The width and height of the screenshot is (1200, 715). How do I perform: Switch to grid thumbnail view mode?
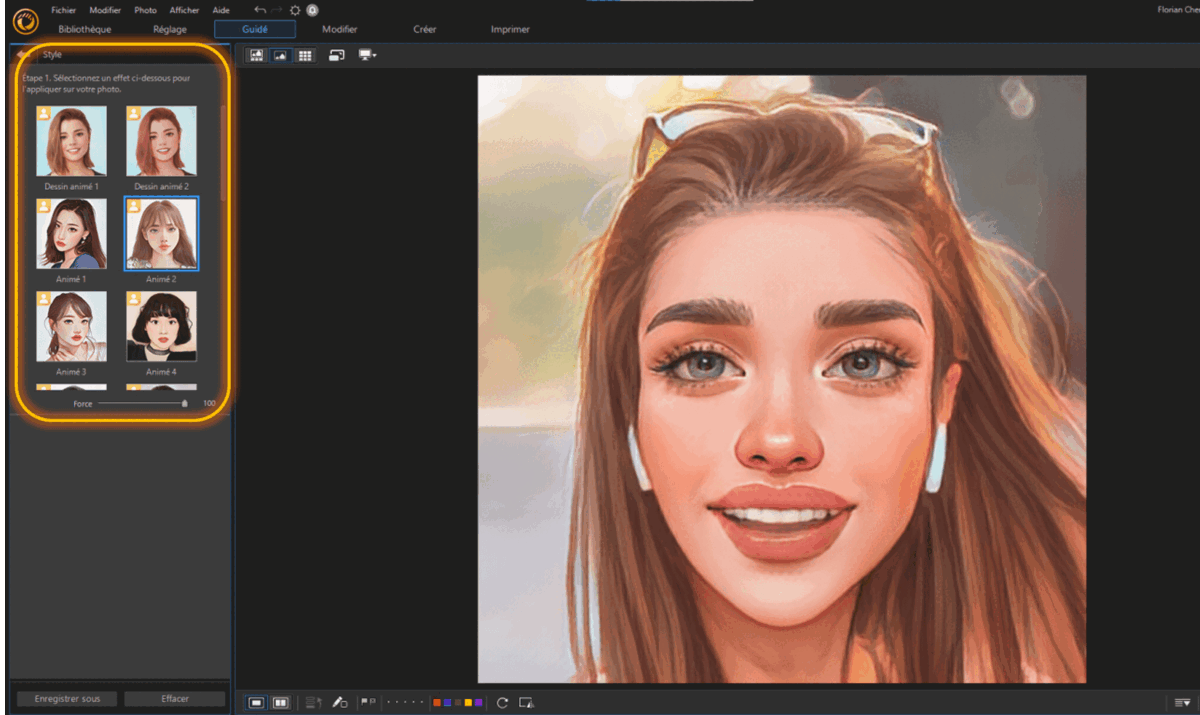(x=305, y=56)
